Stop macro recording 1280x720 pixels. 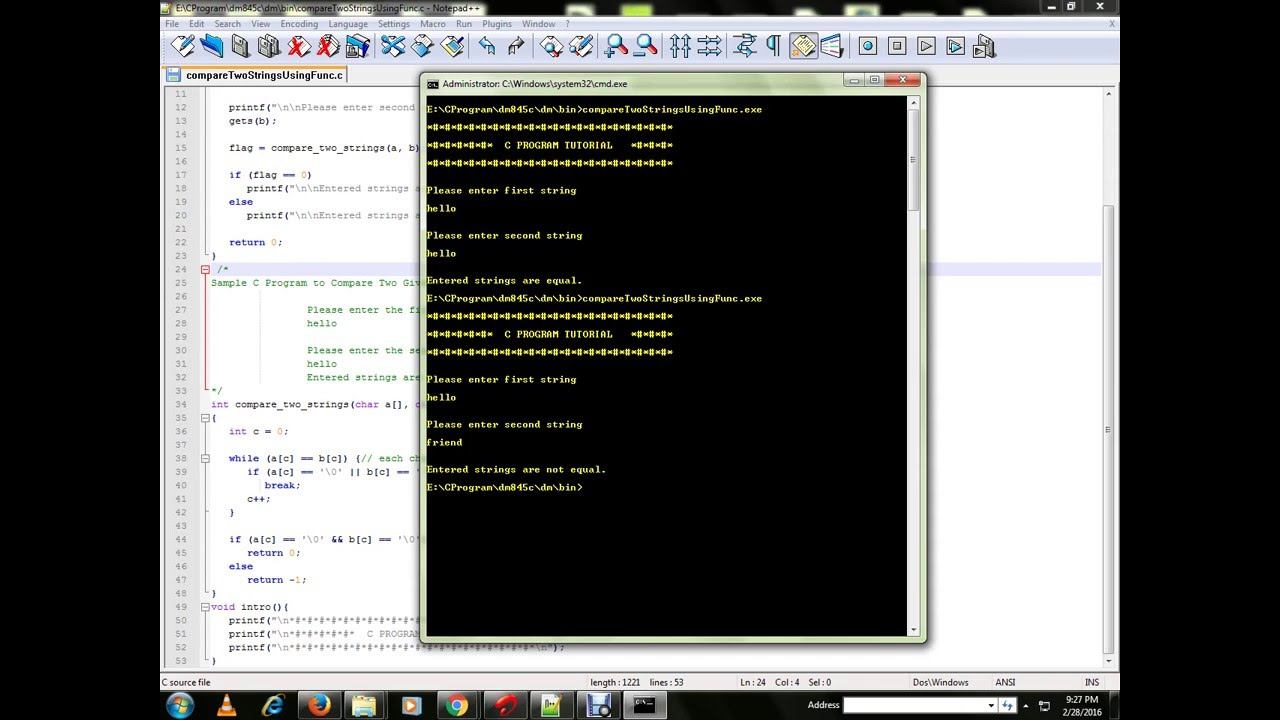coord(897,46)
